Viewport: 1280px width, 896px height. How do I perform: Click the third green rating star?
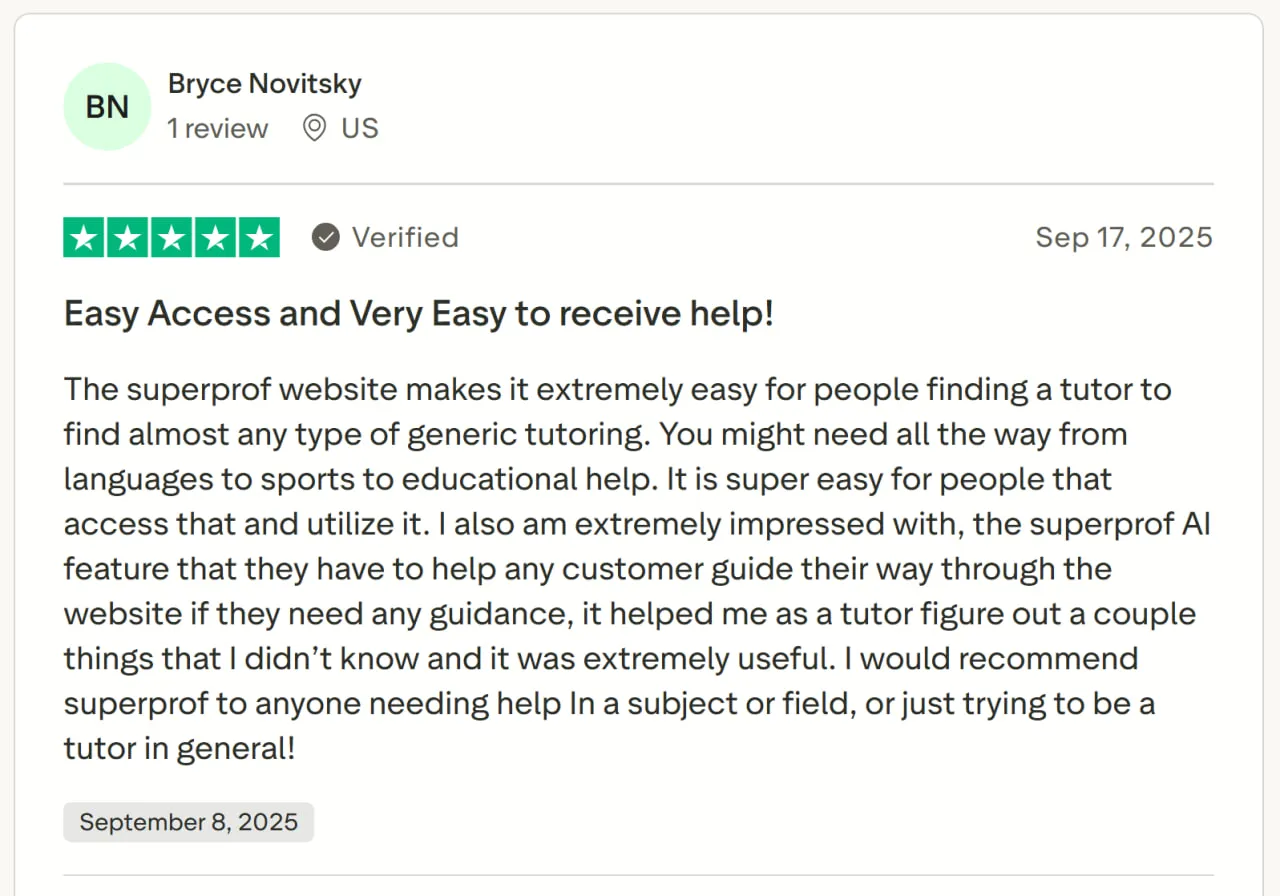click(x=172, y=237)
